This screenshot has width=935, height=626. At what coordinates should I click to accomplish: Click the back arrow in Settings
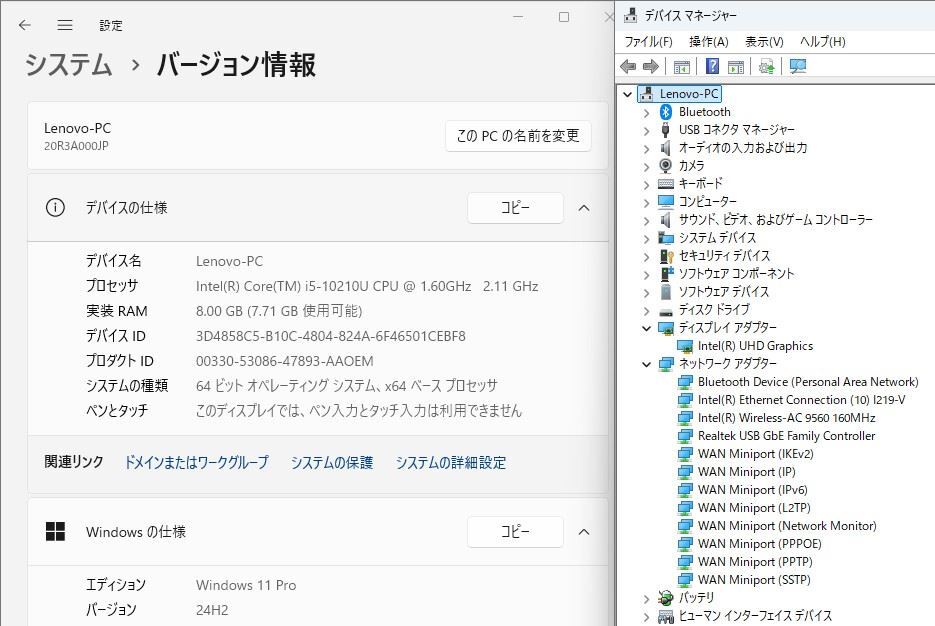click(22, 25)
